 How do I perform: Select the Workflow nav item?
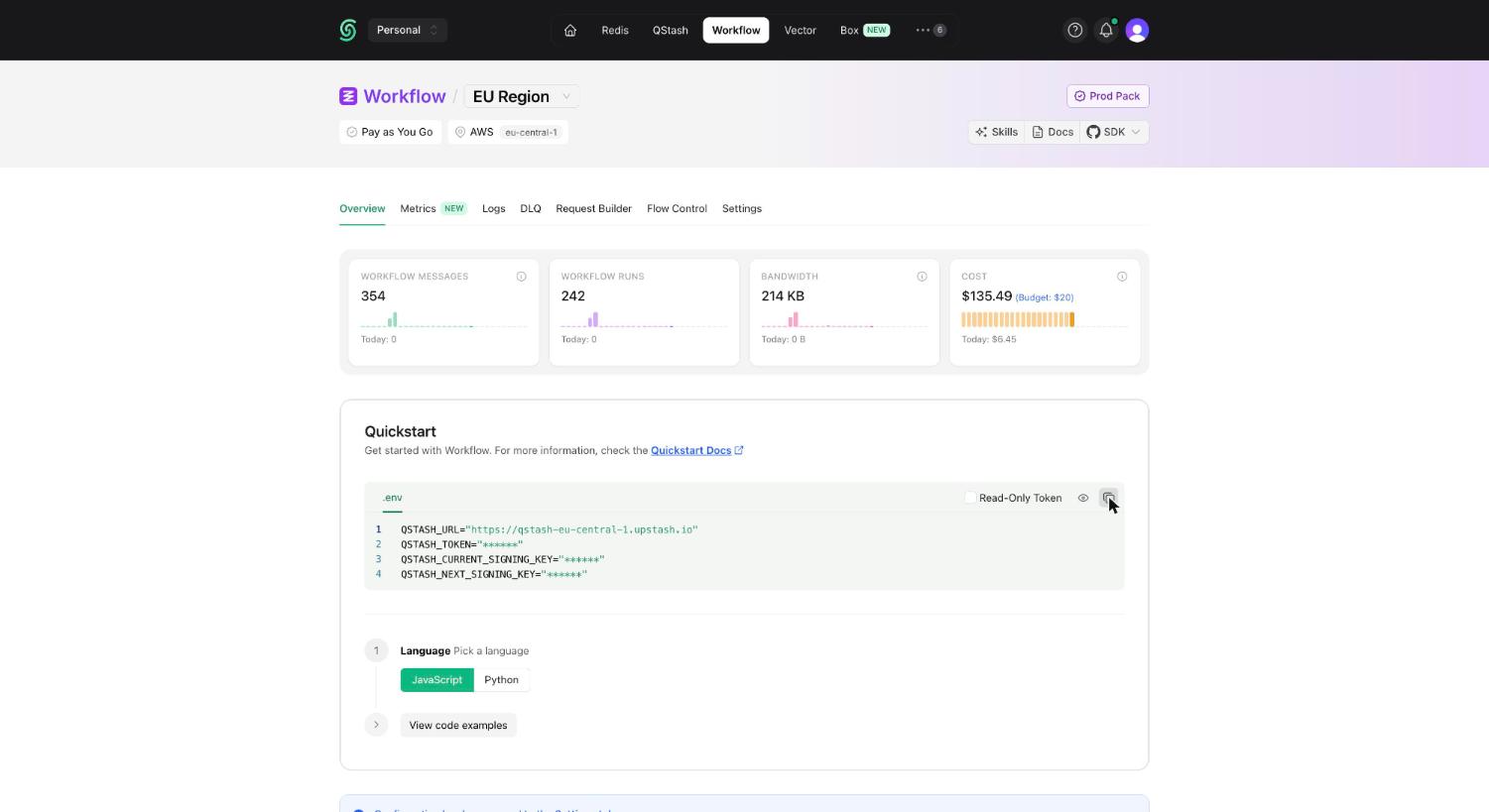[x=736, y=30]
